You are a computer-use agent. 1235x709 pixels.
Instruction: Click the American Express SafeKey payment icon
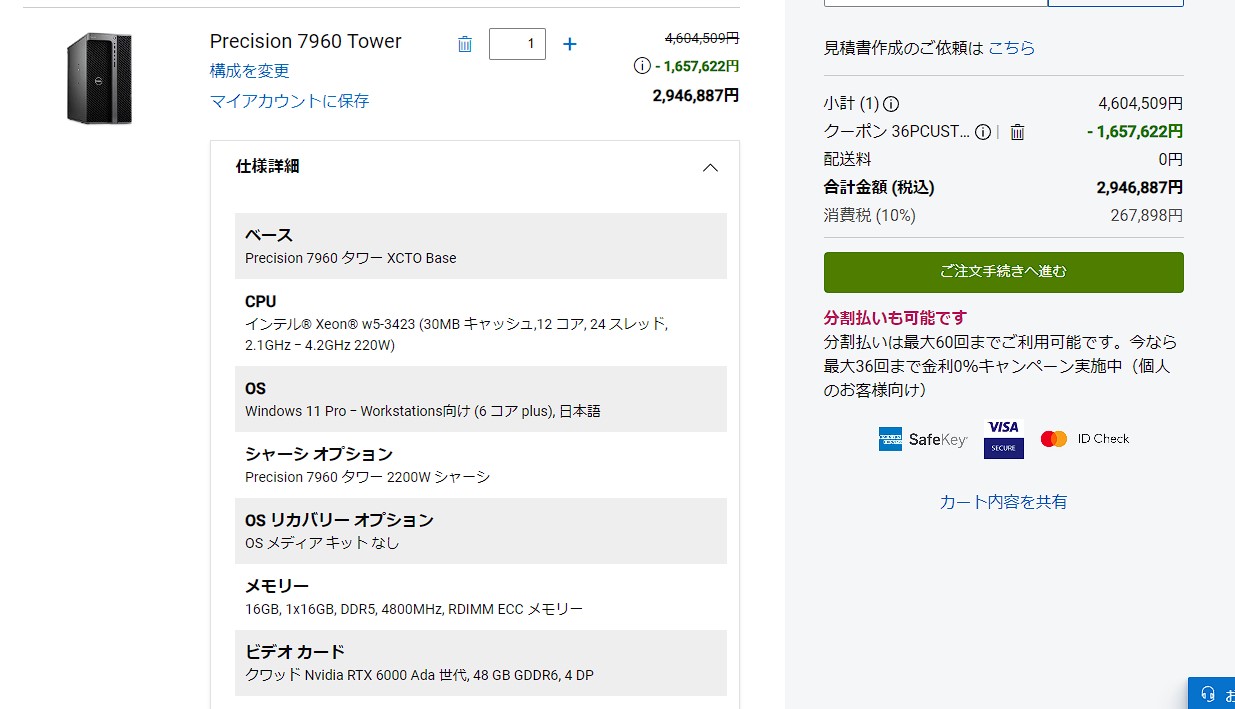[921, 438]
